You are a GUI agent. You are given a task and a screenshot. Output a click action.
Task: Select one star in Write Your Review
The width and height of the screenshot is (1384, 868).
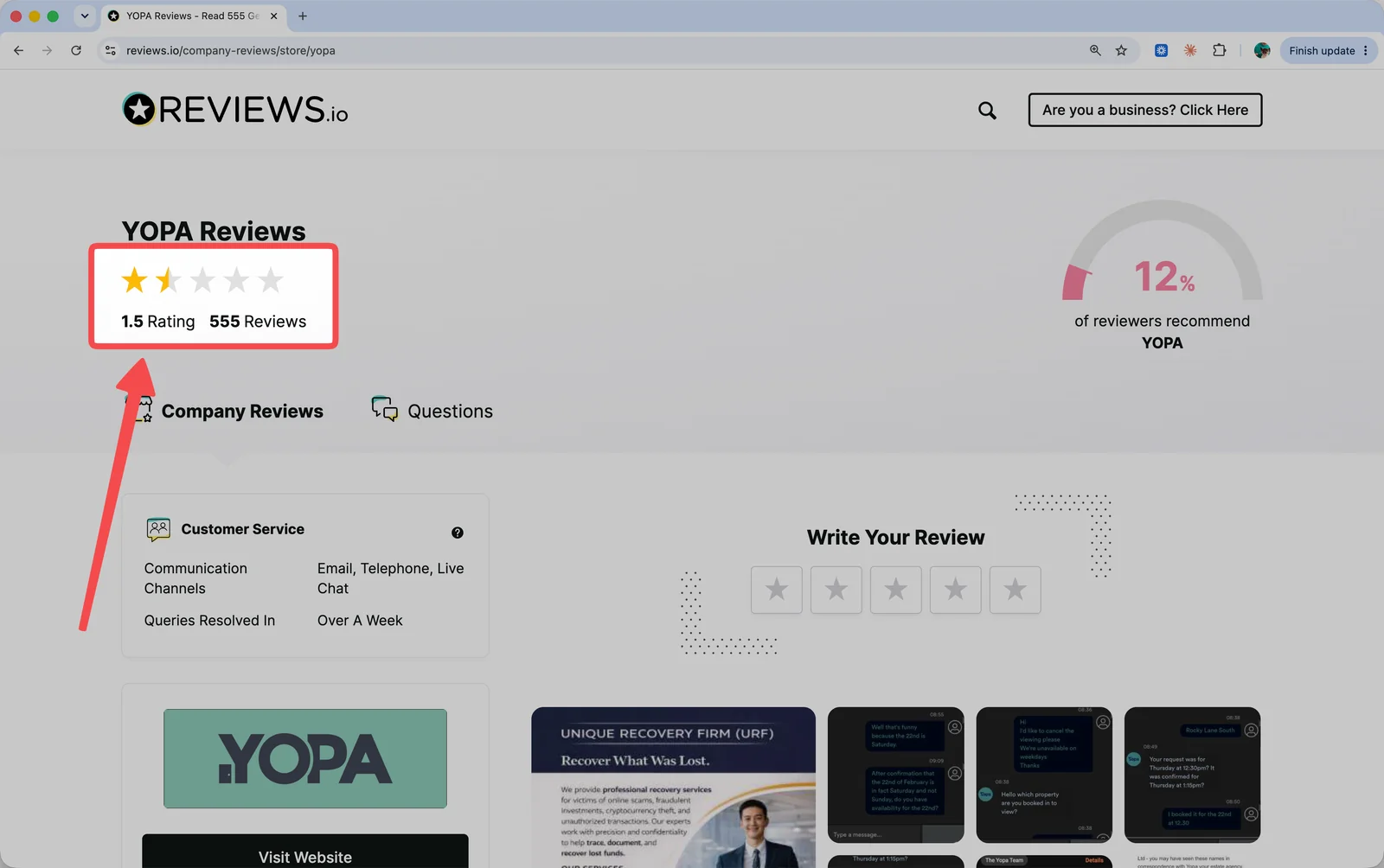tap(777, 590)
